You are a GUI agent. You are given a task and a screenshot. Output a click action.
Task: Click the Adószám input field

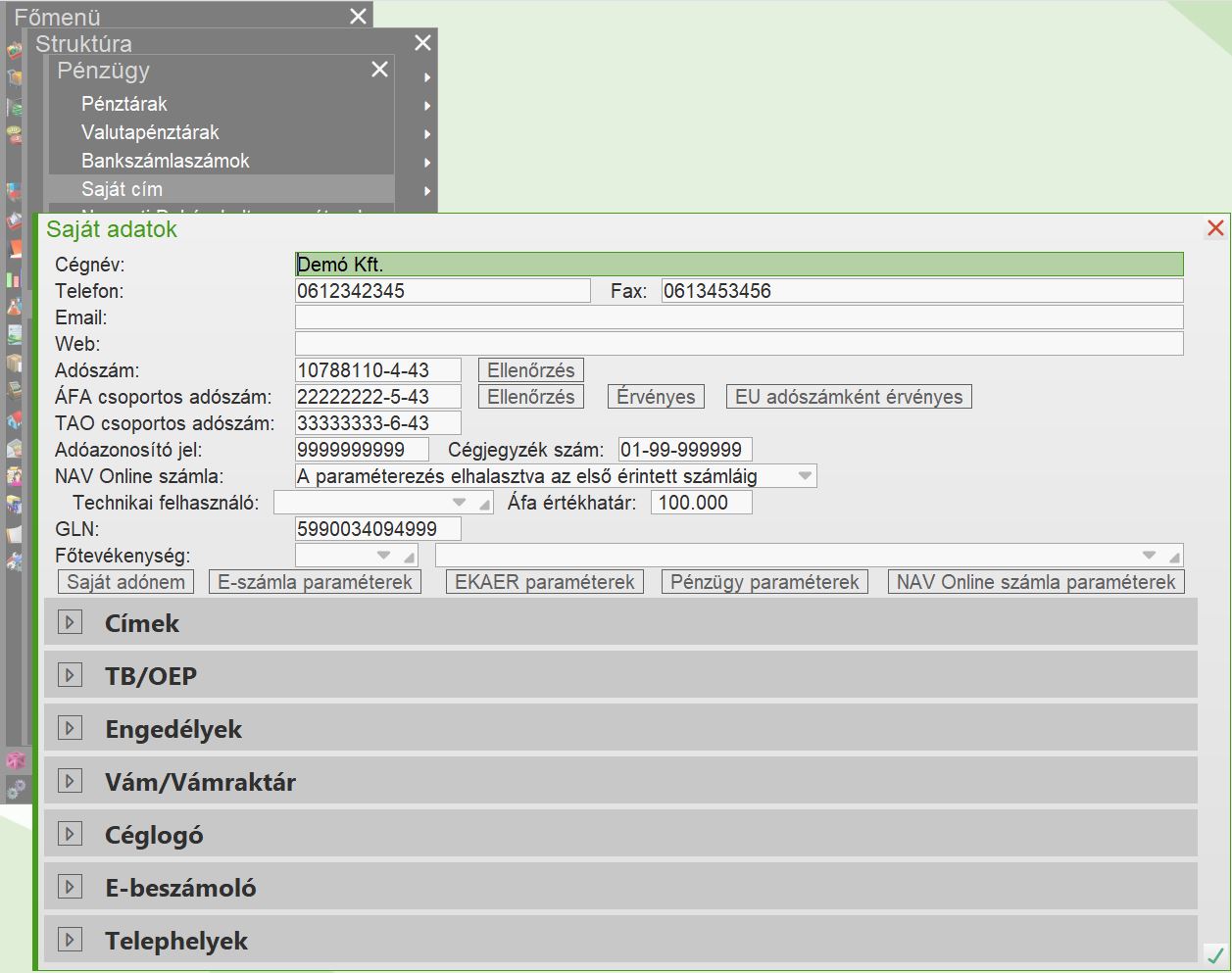pyautogui.click(x=377, y=370)
